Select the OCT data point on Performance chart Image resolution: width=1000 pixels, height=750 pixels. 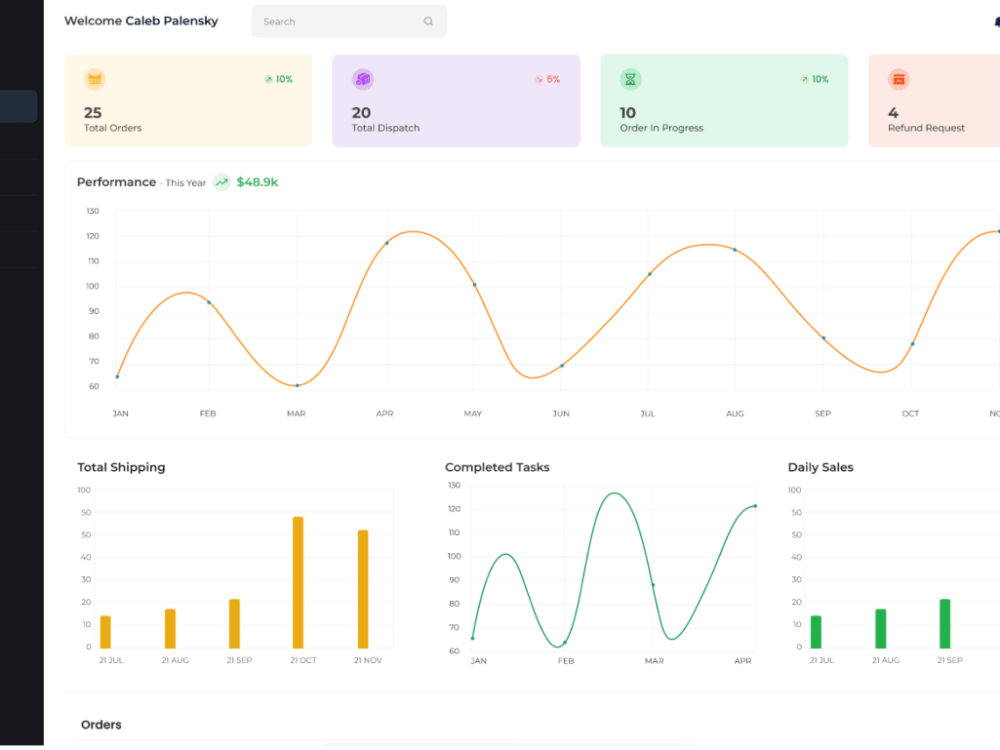pyautogui.click(x=913, y=344)
